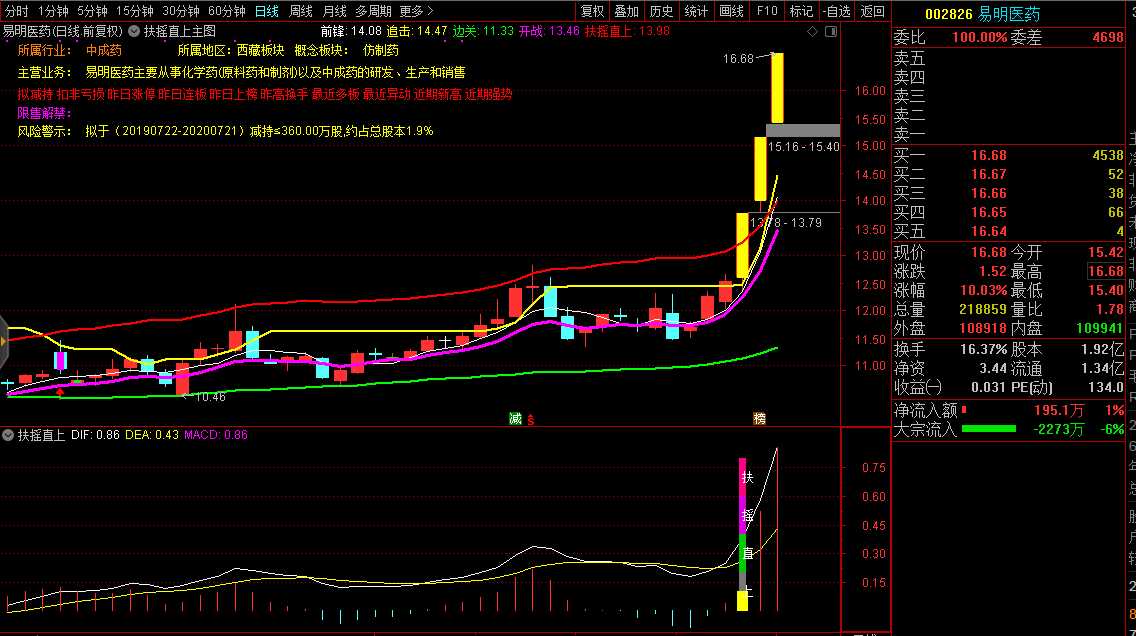Open sub-chart 扶摇直上 indicator dropdown

coord(8,435)
